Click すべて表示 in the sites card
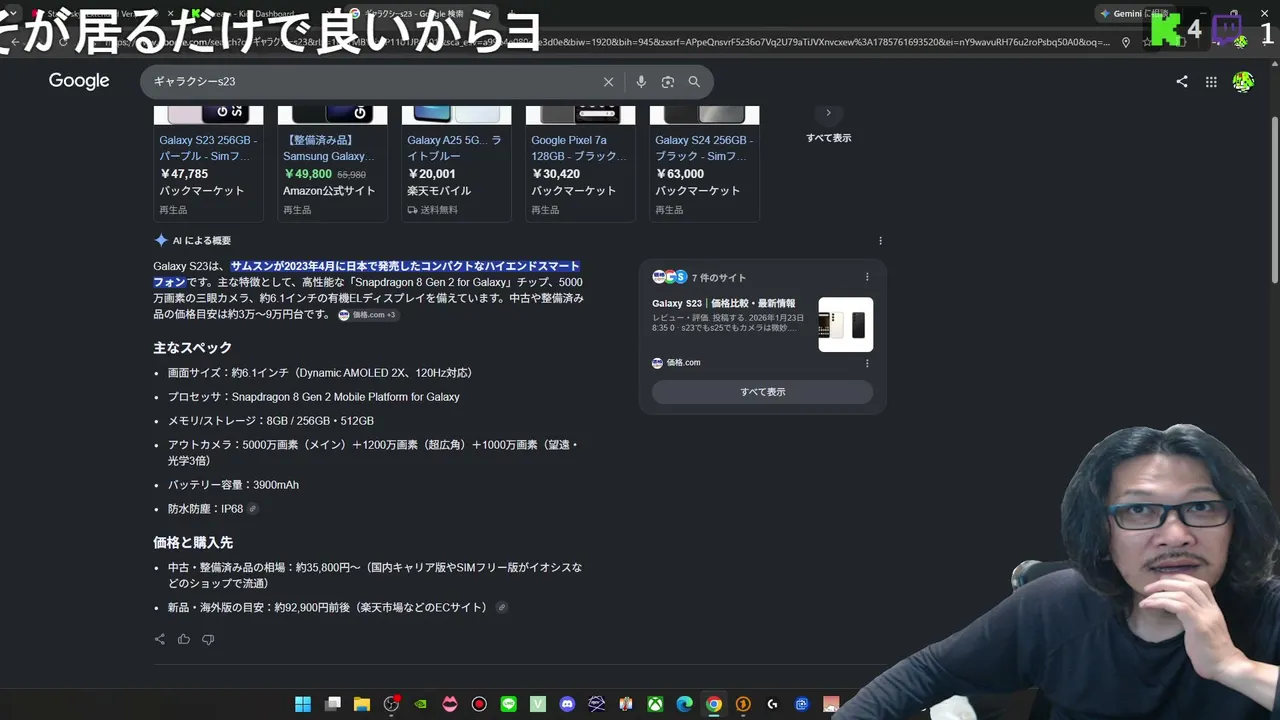 [x=762, y=392]
